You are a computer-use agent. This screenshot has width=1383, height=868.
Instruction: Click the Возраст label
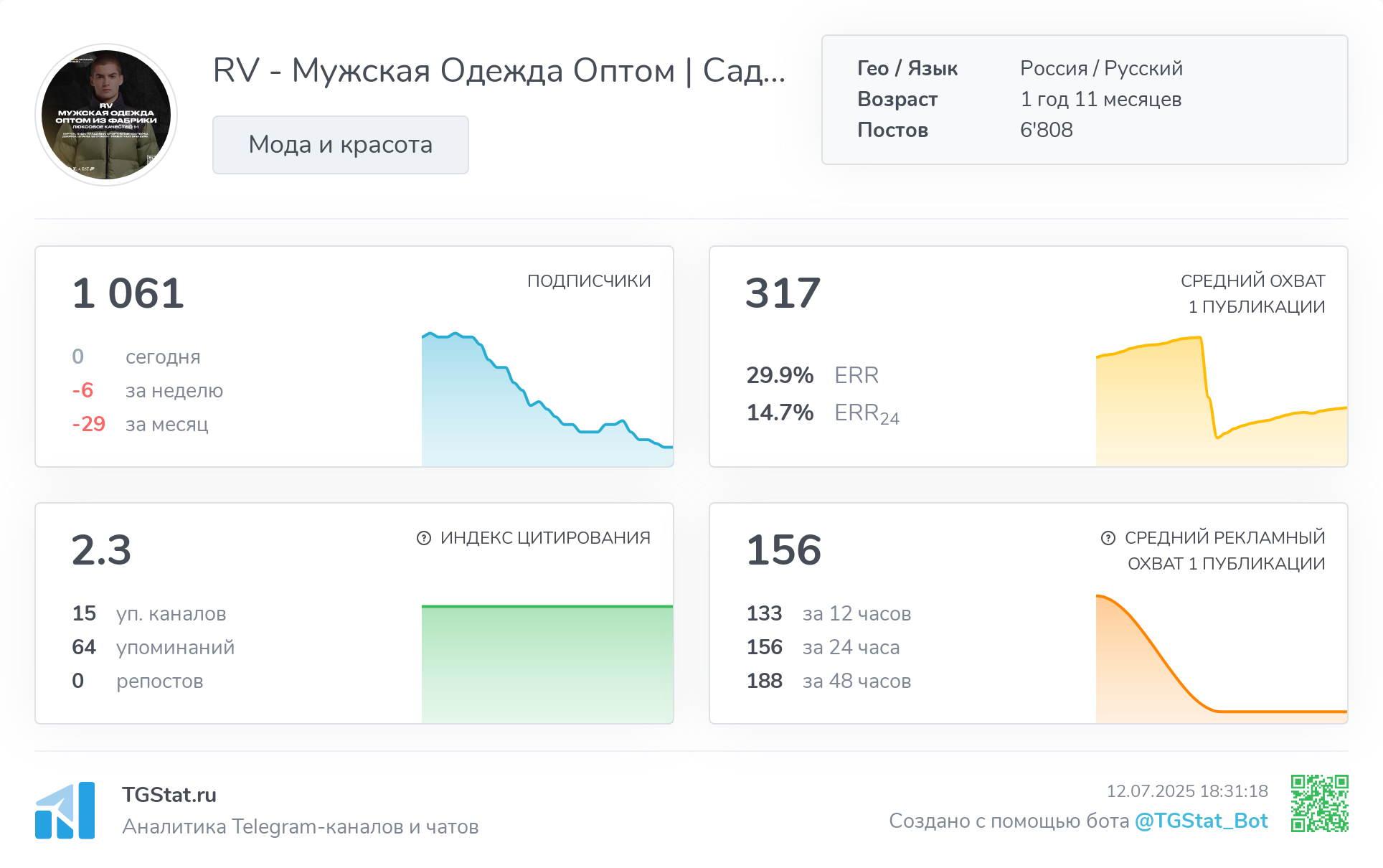click(897, 99)
